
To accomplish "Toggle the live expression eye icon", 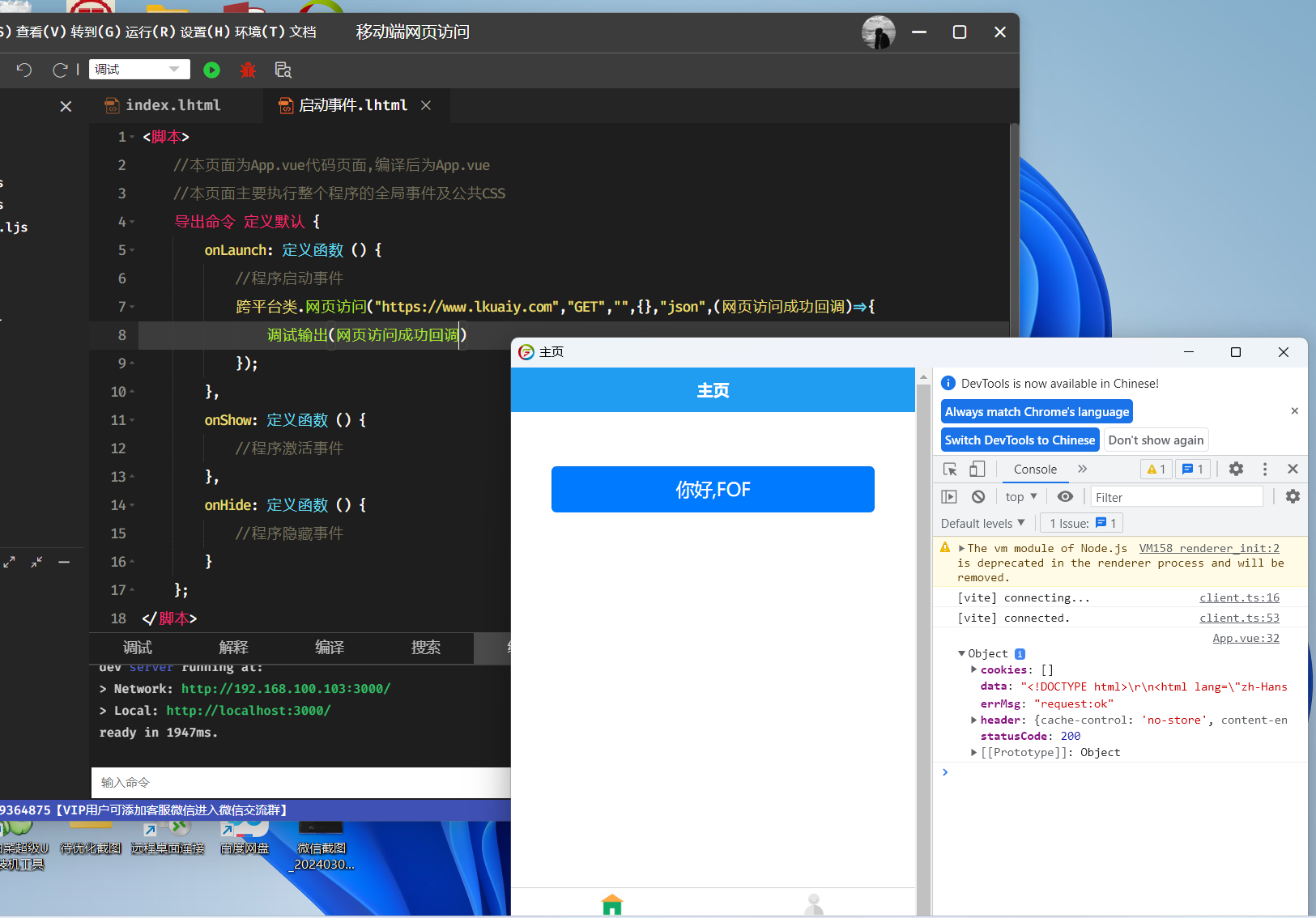I will 1065,497.
